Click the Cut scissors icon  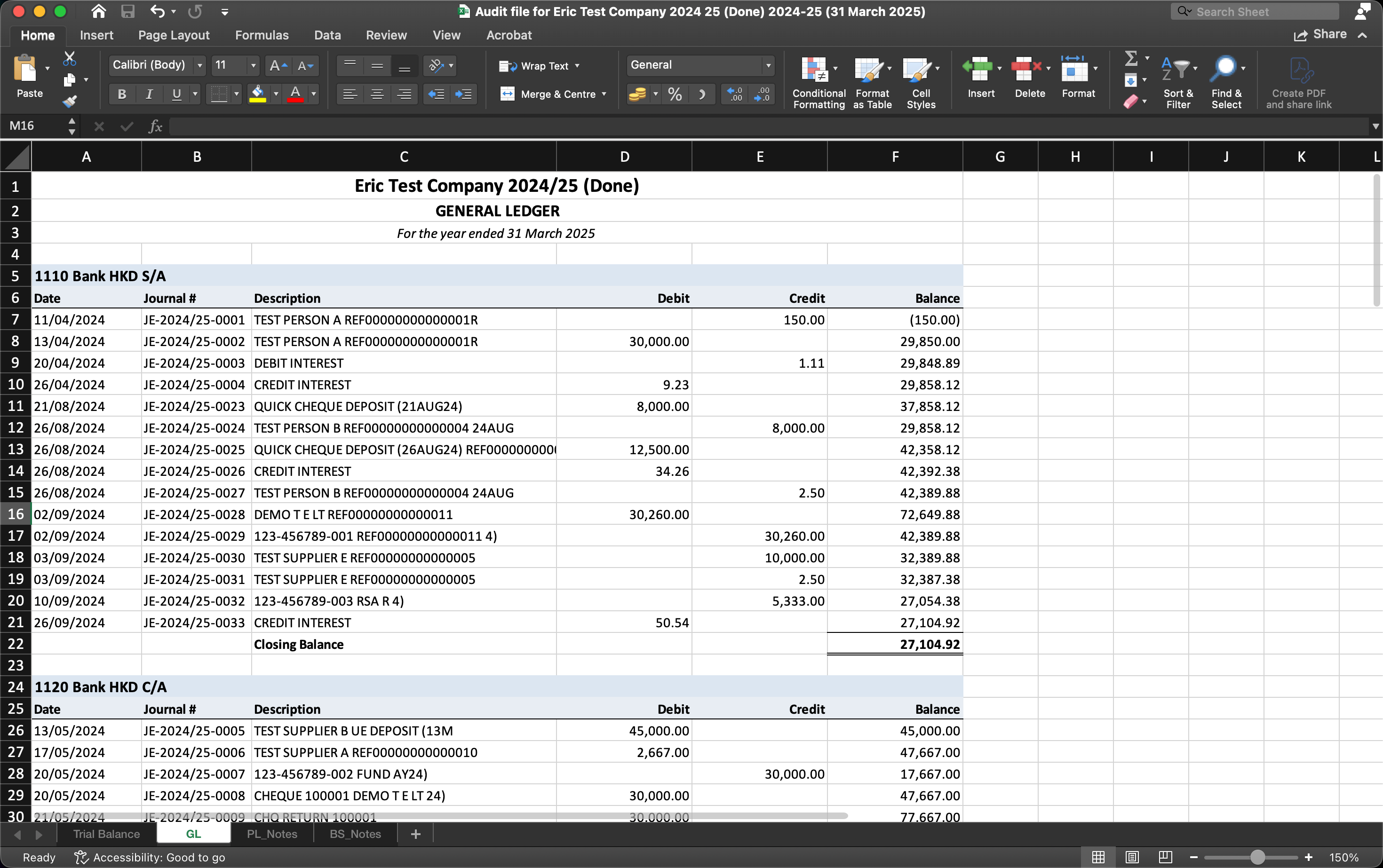(x=70, y=58)
